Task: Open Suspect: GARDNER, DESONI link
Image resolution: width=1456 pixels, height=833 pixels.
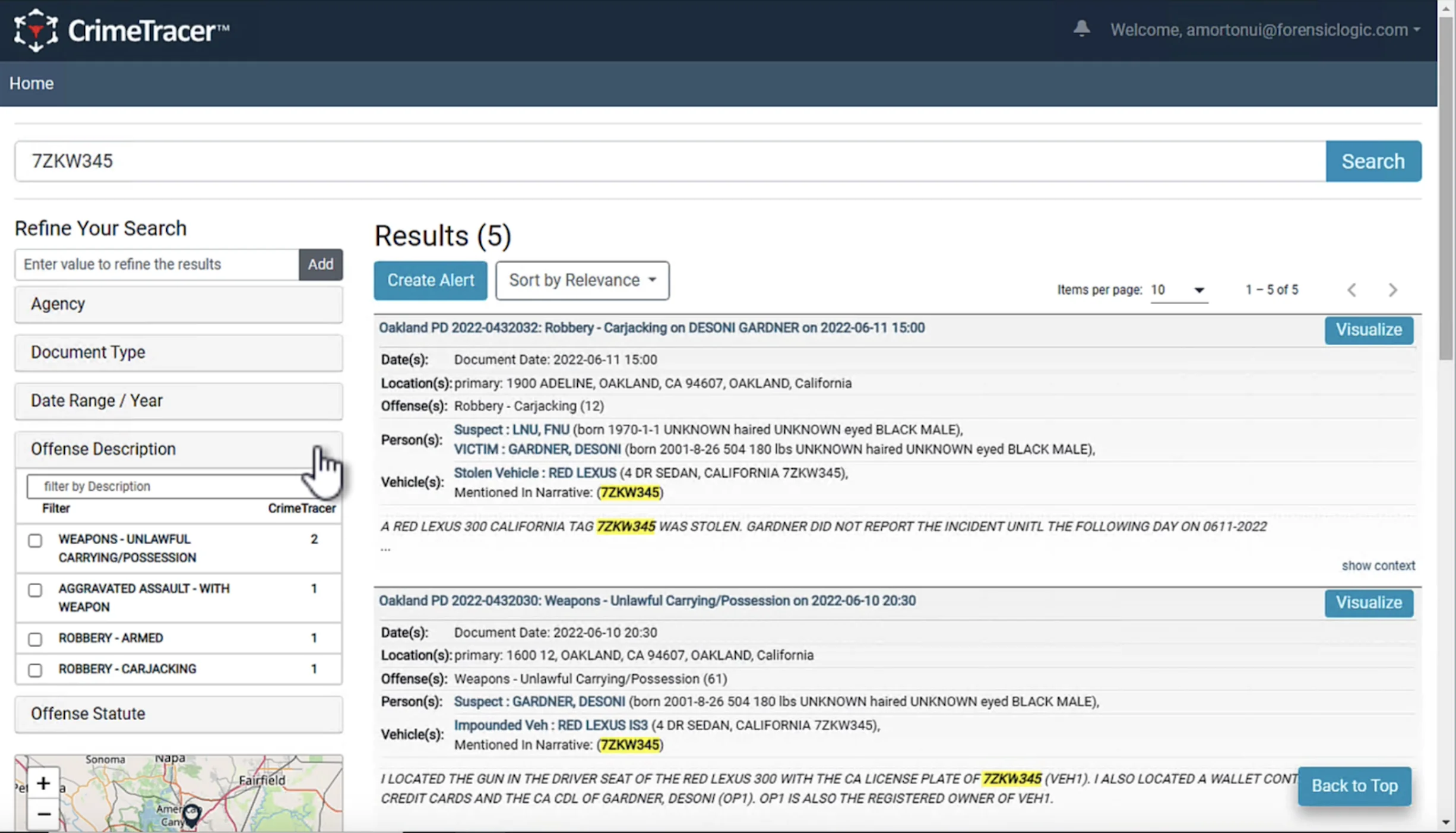Action: [539, 702]
